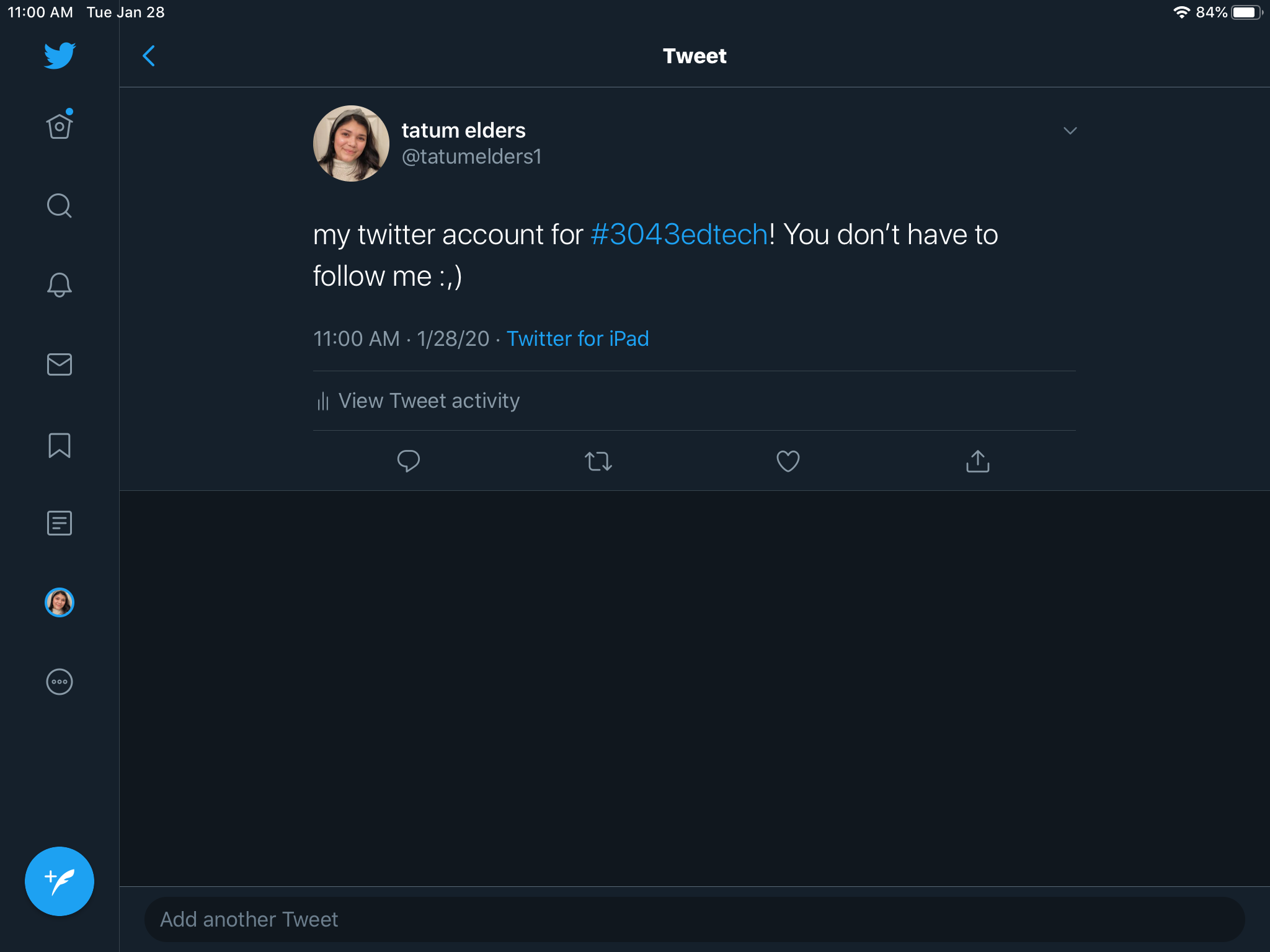The image size is (1270, 952).
Task: Open Direct Messages envelope icon
Action: [60, 364]
